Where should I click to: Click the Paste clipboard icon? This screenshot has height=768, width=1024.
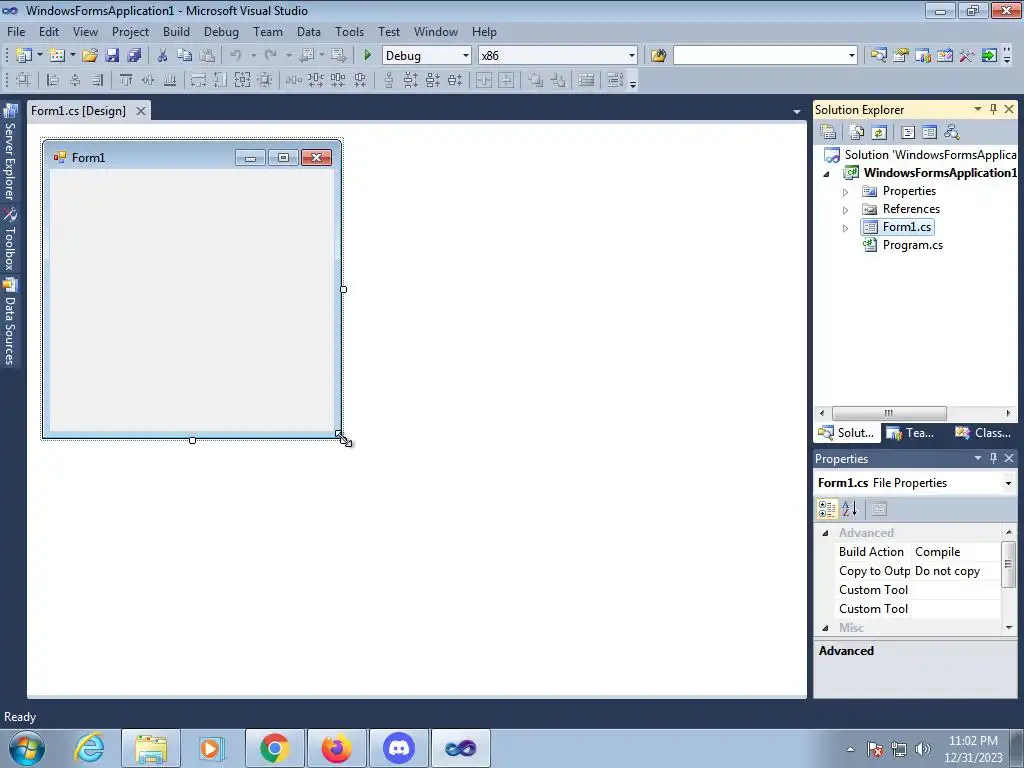tap(207, 56)
